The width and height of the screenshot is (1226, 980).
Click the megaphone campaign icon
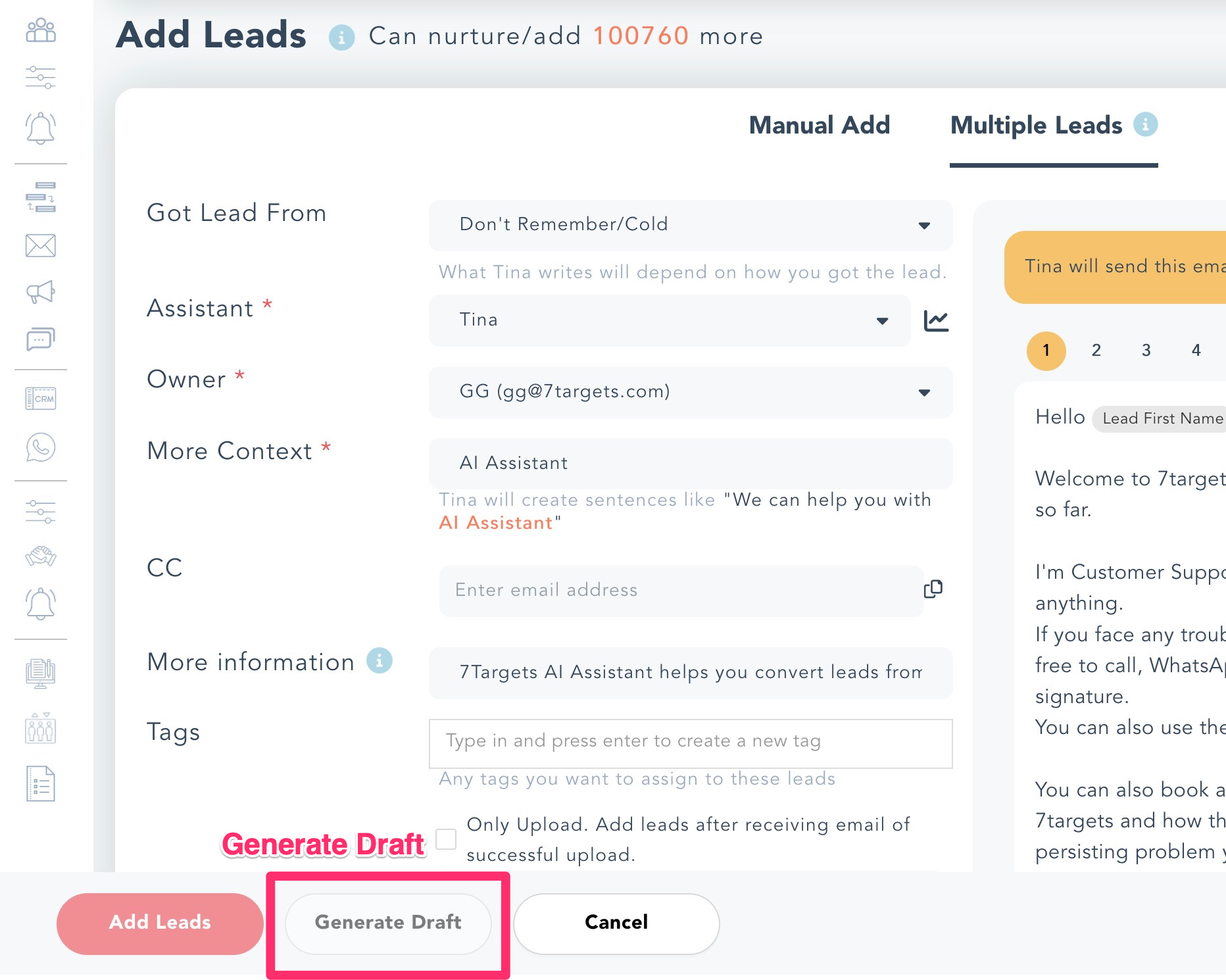click(41, 291)
